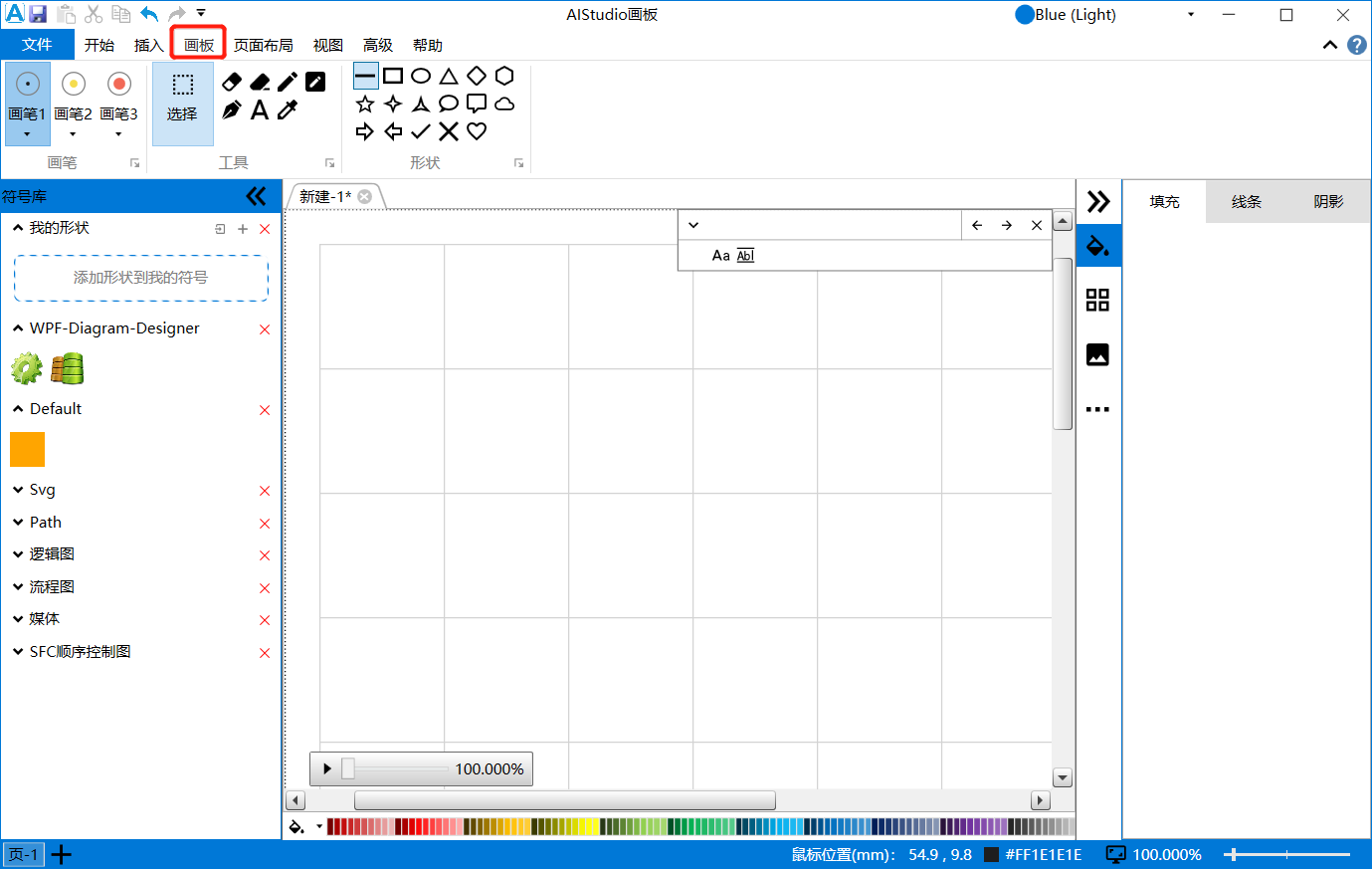1372x869 pixels.
Task: Choose the five-point star shape
Action: tap(365, 104)
